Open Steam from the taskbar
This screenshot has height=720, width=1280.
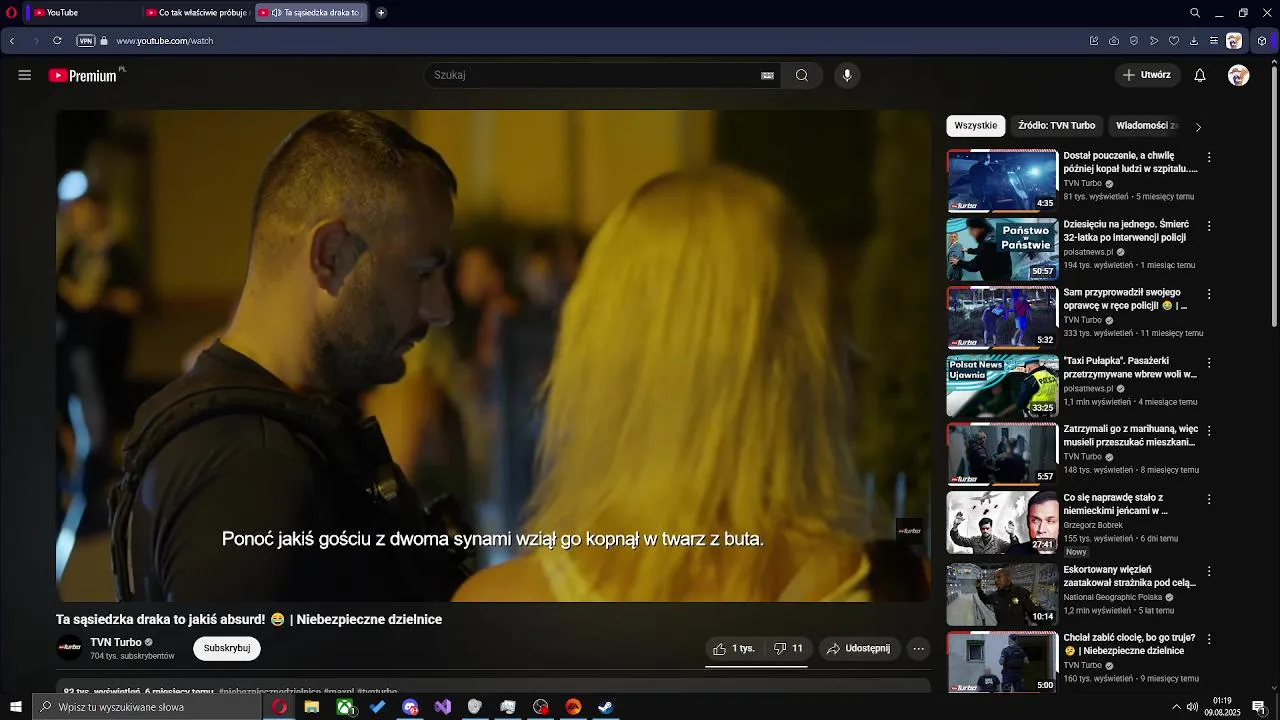coord(606,707)
